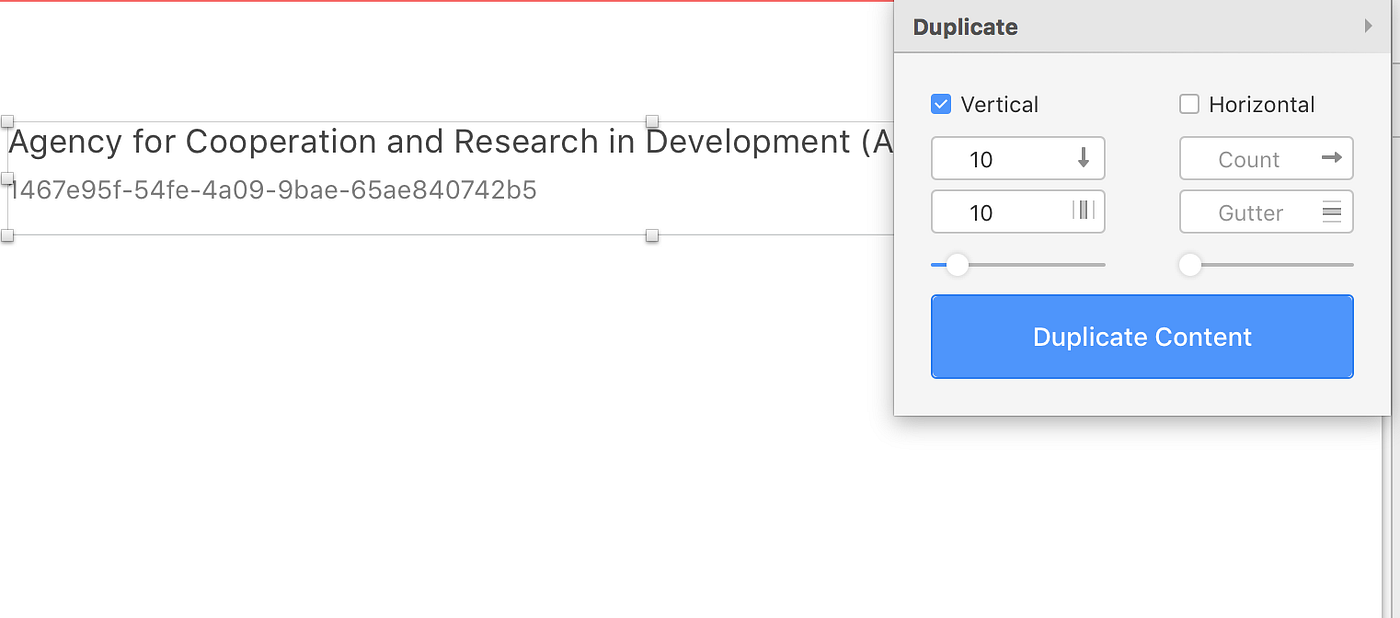Click the gutter value input showing 10

[1000, 211]
